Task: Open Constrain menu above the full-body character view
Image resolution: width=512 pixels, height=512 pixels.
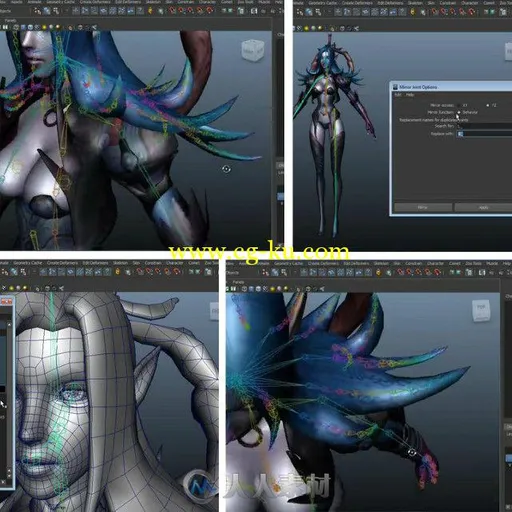Action: [x=448, y=3]
